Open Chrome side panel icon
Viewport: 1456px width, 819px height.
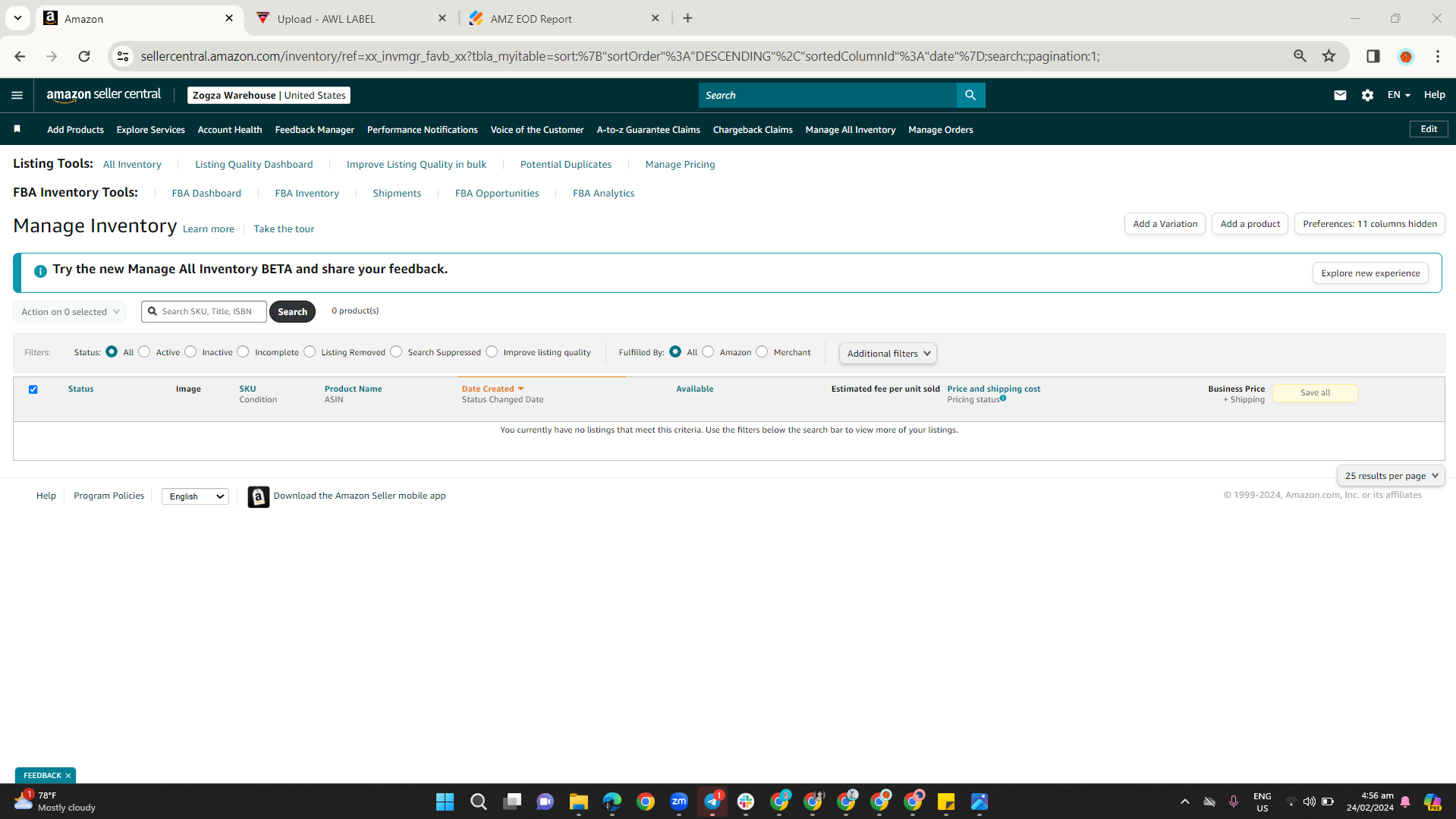[1373, 56]
